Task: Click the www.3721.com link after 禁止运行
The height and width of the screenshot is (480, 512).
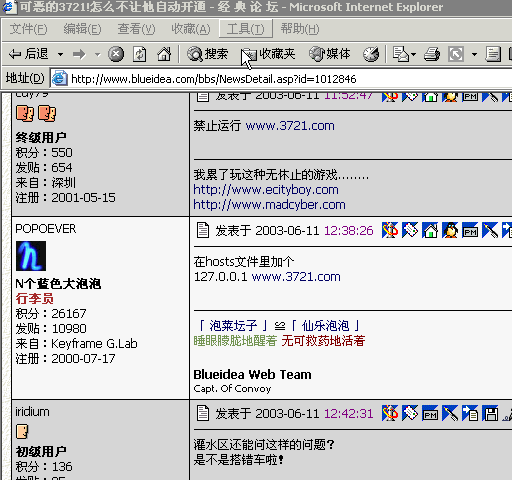Action: pos(290,126)
